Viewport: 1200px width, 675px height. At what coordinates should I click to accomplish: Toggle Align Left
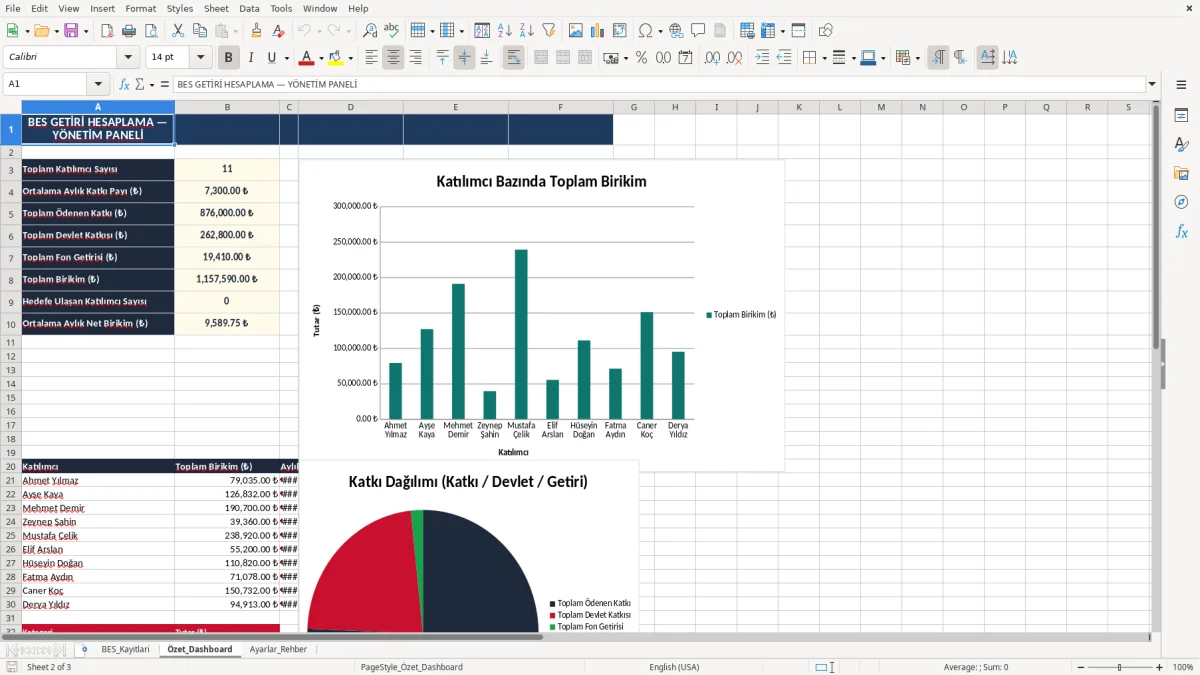pos(372,58)
